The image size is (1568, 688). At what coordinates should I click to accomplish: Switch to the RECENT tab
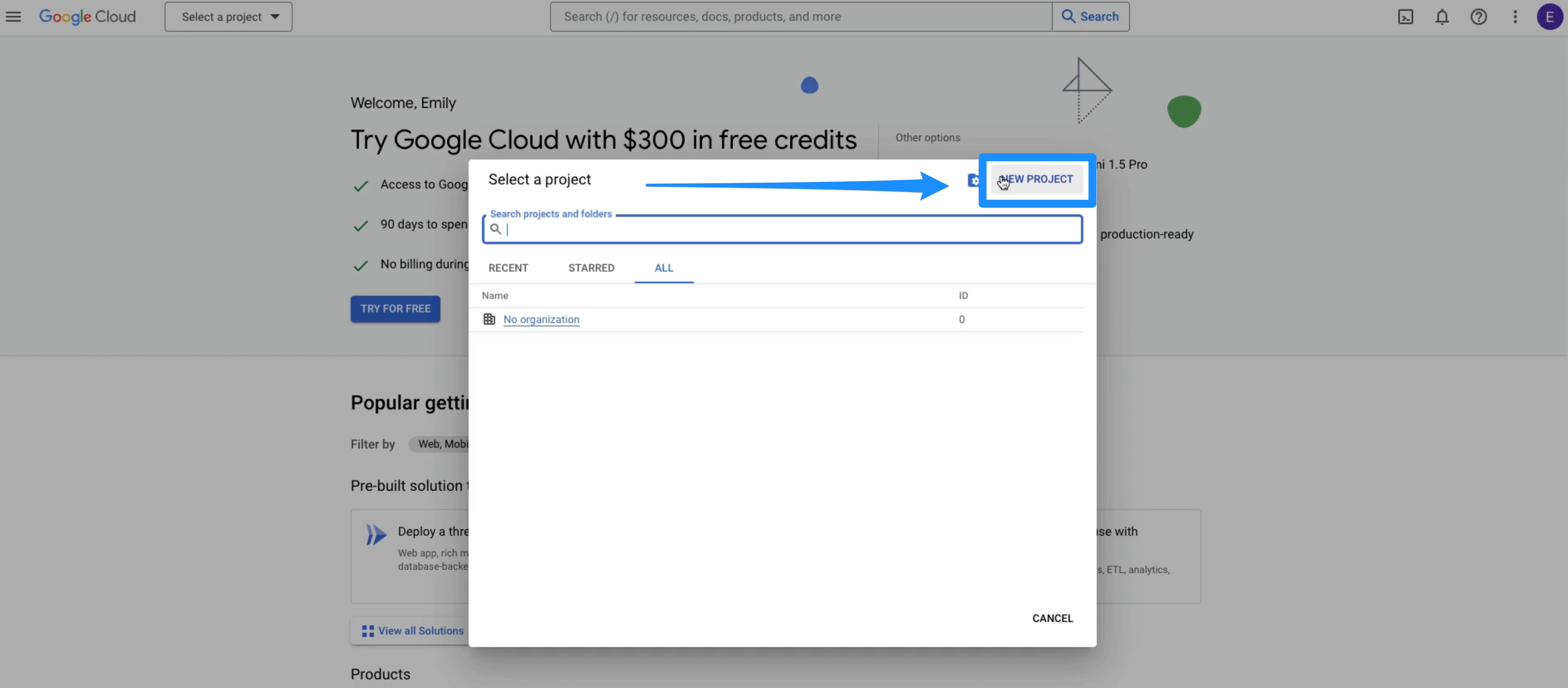tap(508, 268)
